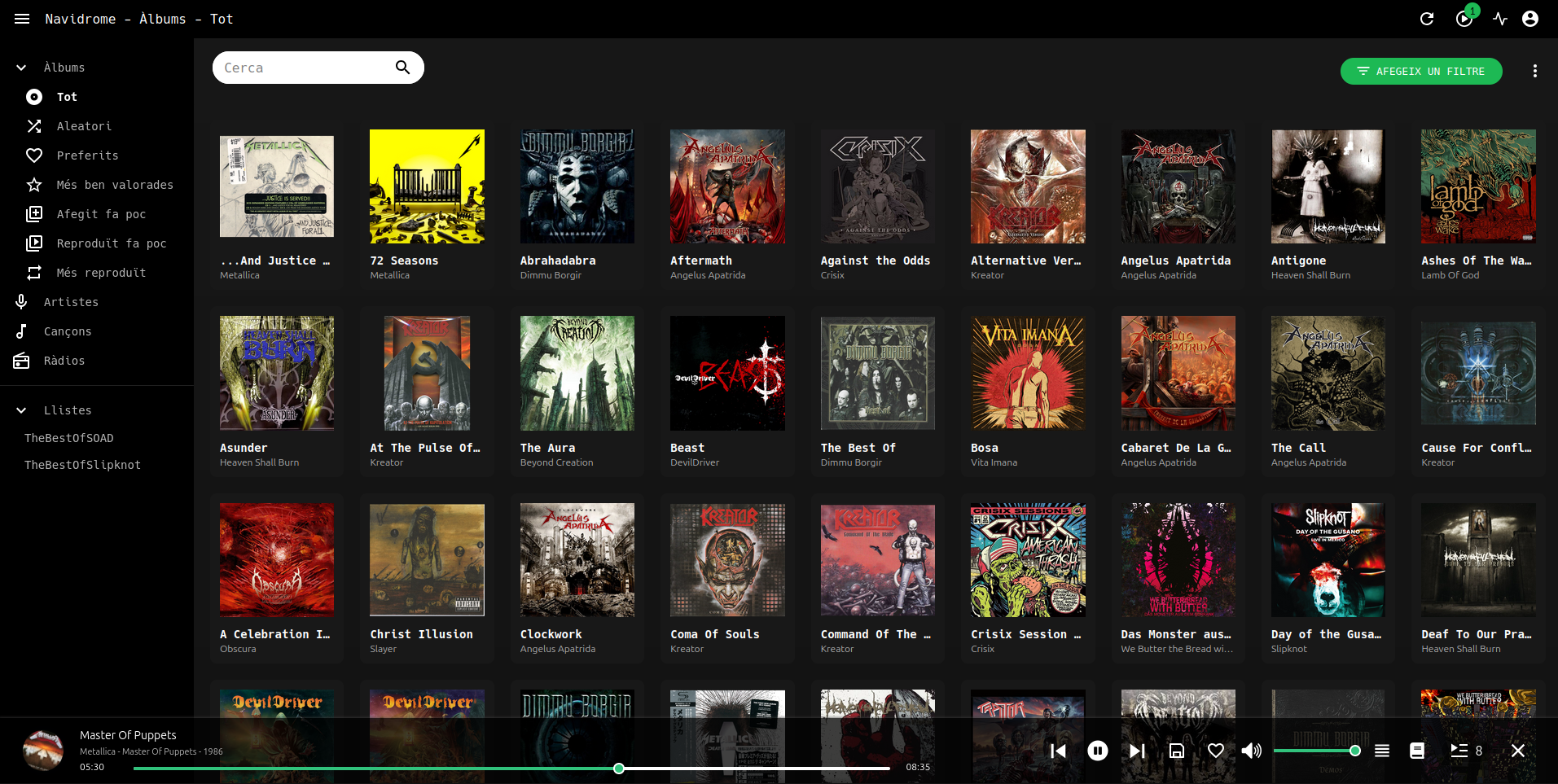This screenshot has height=784, width=1558.
Task: Open the Bosa album cover
Action: 1028,373
